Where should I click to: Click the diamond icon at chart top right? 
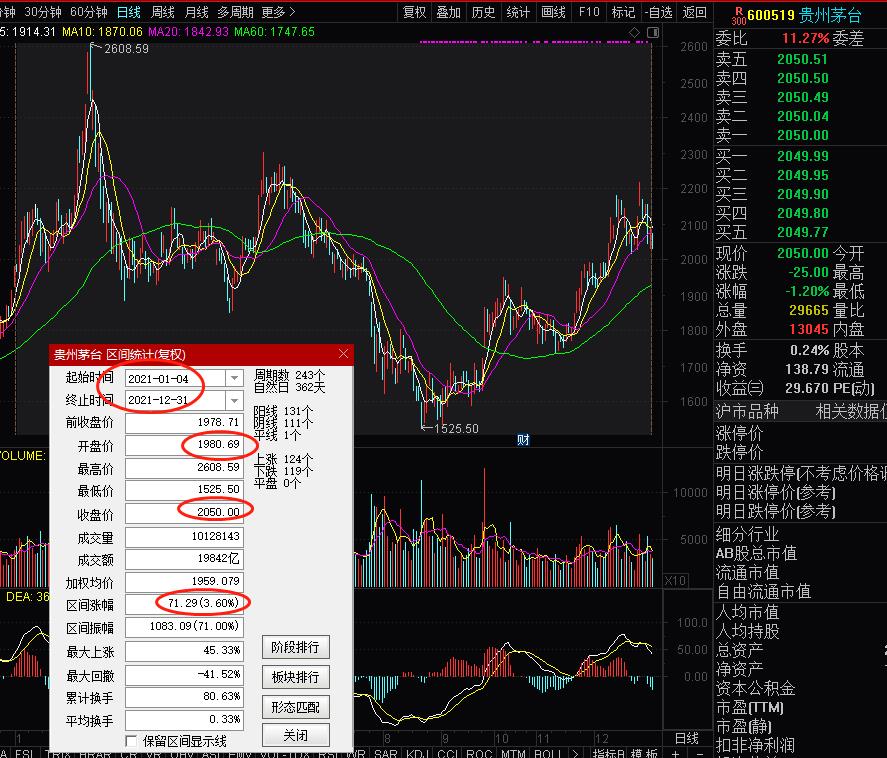point(635,33)
